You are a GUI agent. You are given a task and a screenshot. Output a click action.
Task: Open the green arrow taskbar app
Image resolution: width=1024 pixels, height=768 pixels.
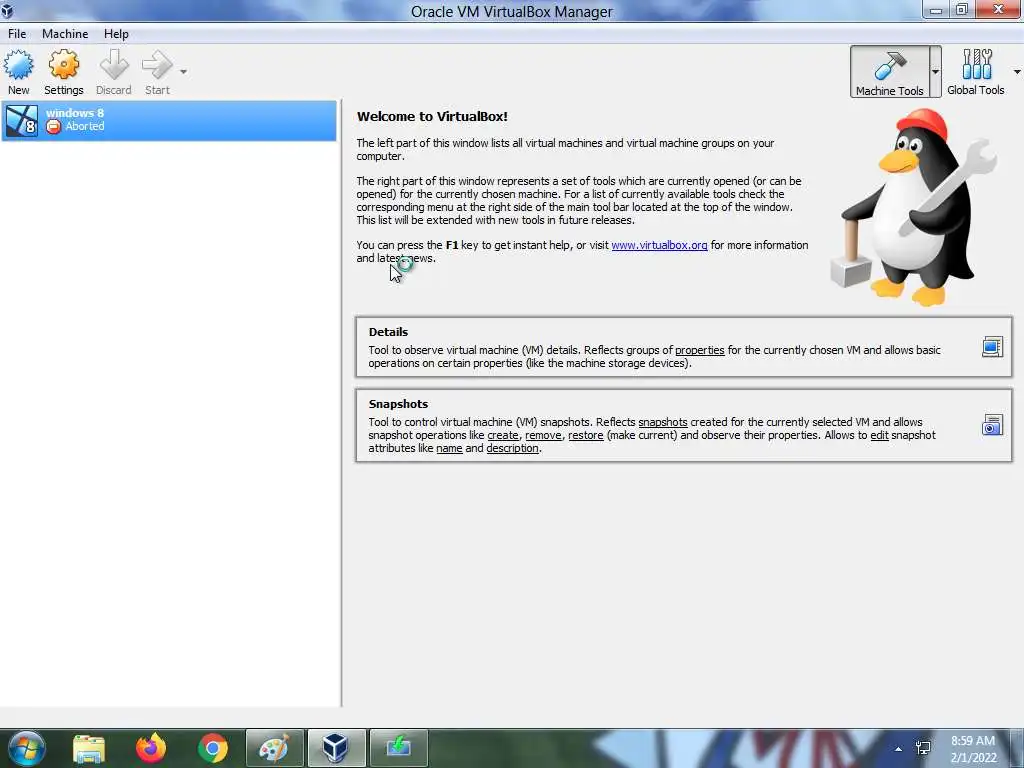coord(398,748)
